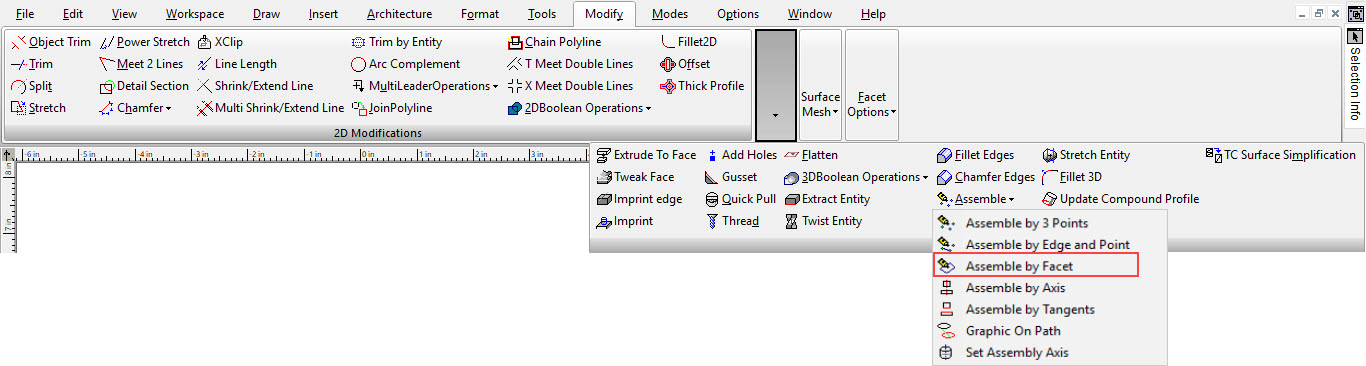Select the Extract Entity tool
Screen dimensions: 1366x366
coord(827,199)
